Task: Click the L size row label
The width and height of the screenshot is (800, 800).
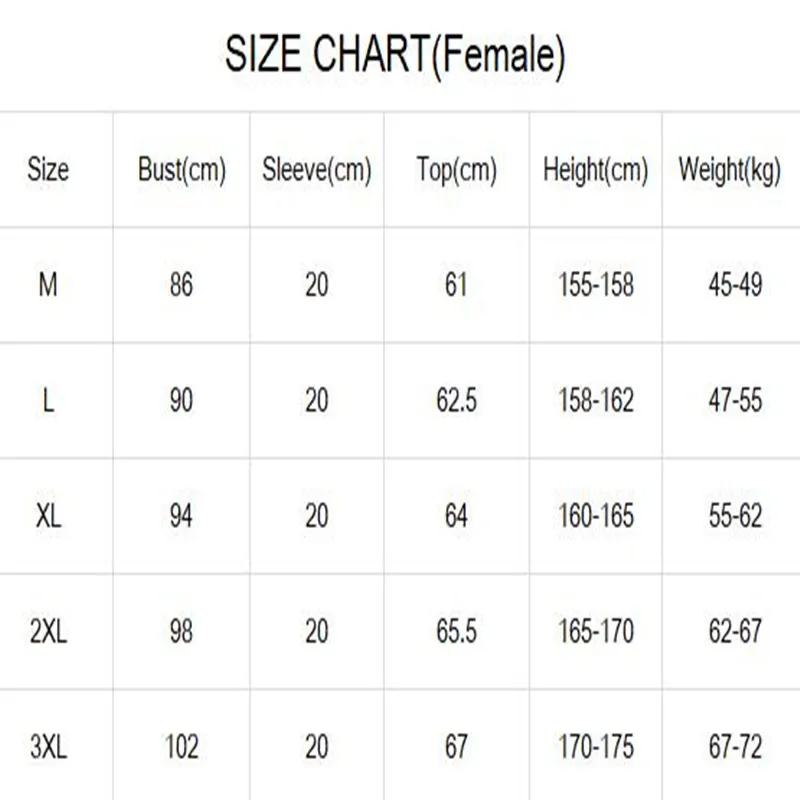Action: (48, 401)
